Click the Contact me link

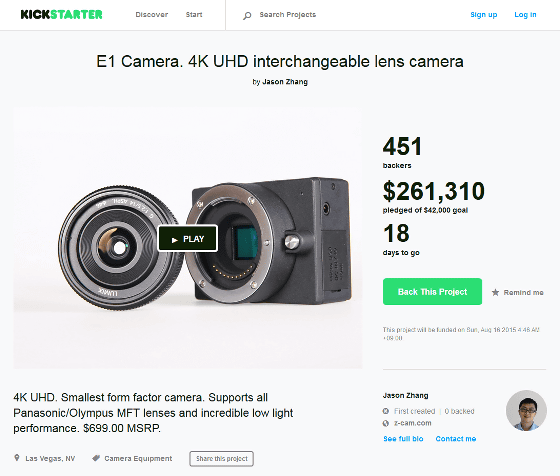click(x=456, y=439)
